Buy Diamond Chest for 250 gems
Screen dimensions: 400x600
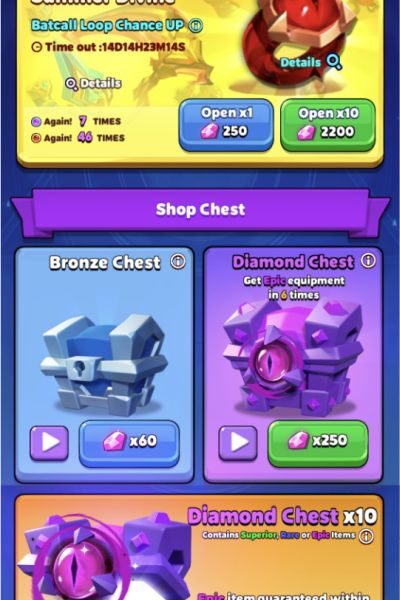(x=318, y=443)
